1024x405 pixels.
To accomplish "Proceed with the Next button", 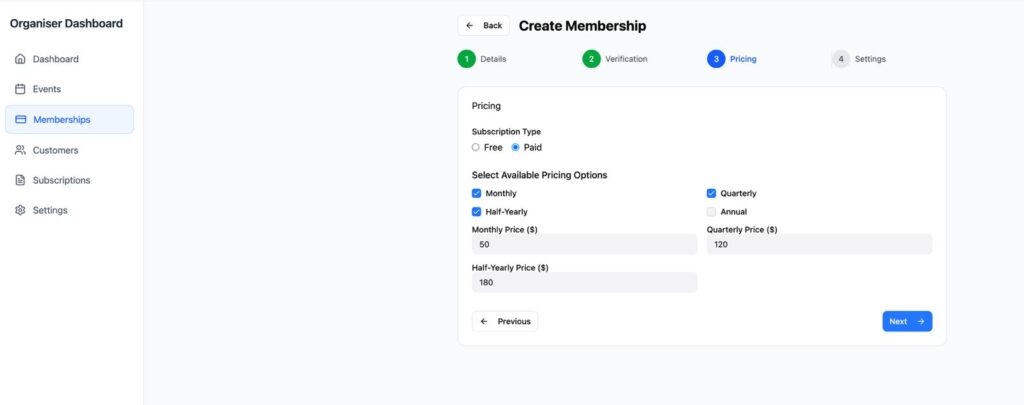I will tap(907, 321).
